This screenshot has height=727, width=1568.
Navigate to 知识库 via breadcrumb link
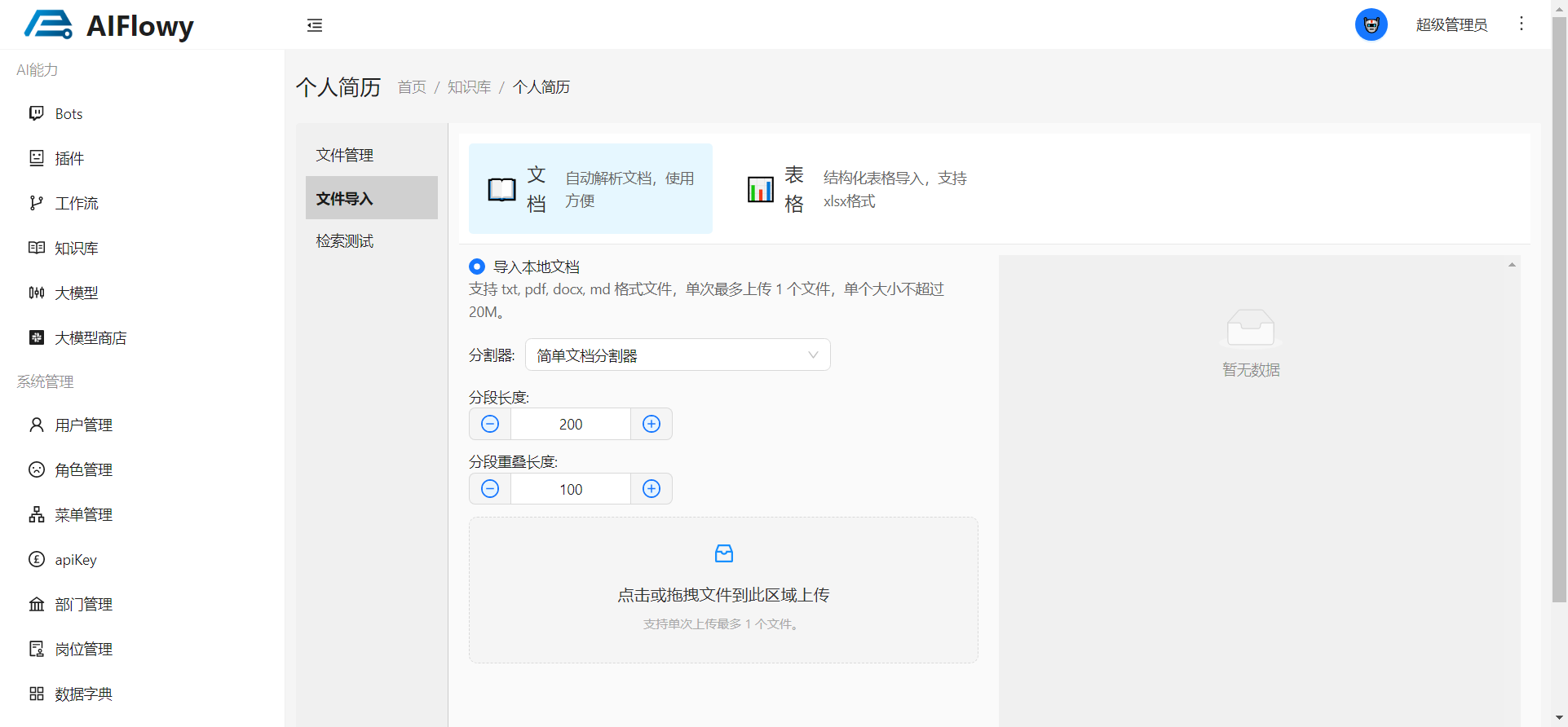pyautogui.click(x=469, y=87)
